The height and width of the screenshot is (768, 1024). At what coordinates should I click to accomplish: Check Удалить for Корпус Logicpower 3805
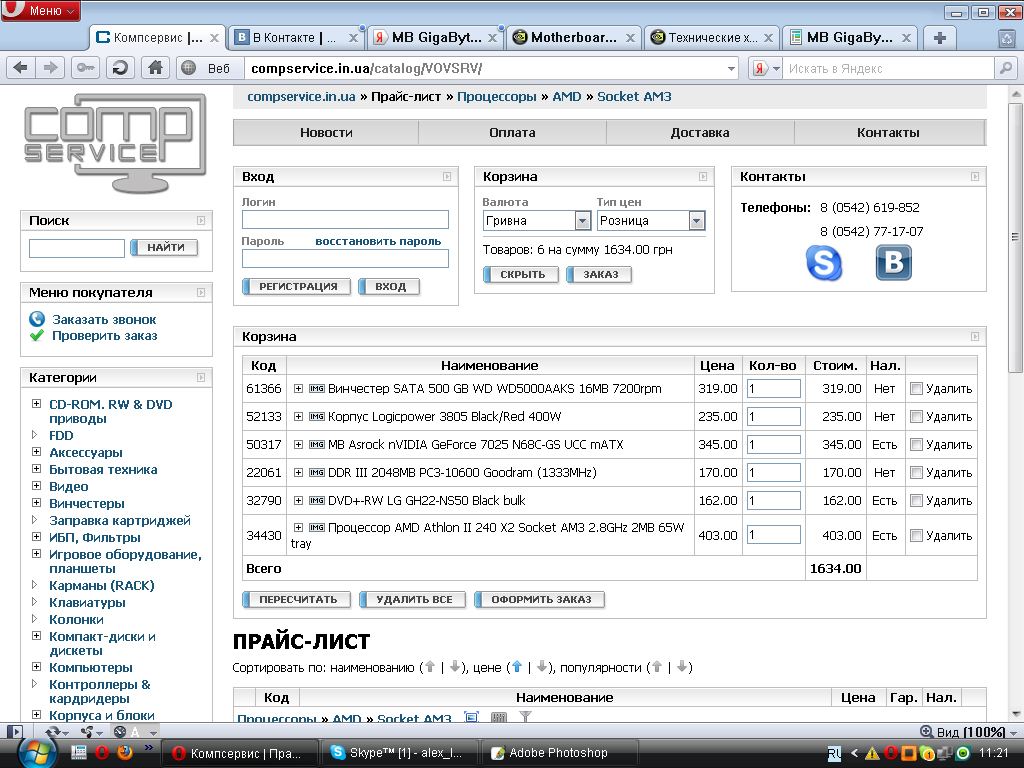coord(916,417)
